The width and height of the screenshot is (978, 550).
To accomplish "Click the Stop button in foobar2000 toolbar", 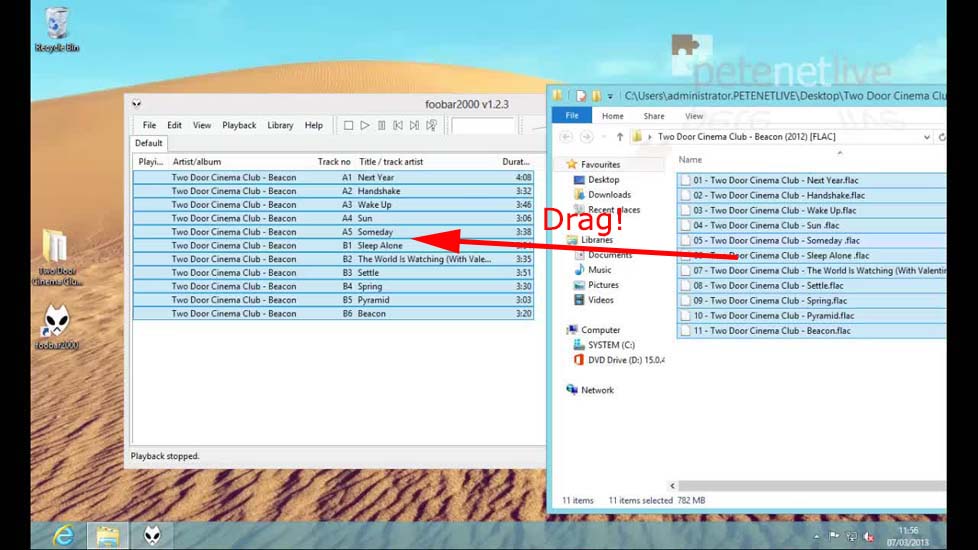I will 348,125.
